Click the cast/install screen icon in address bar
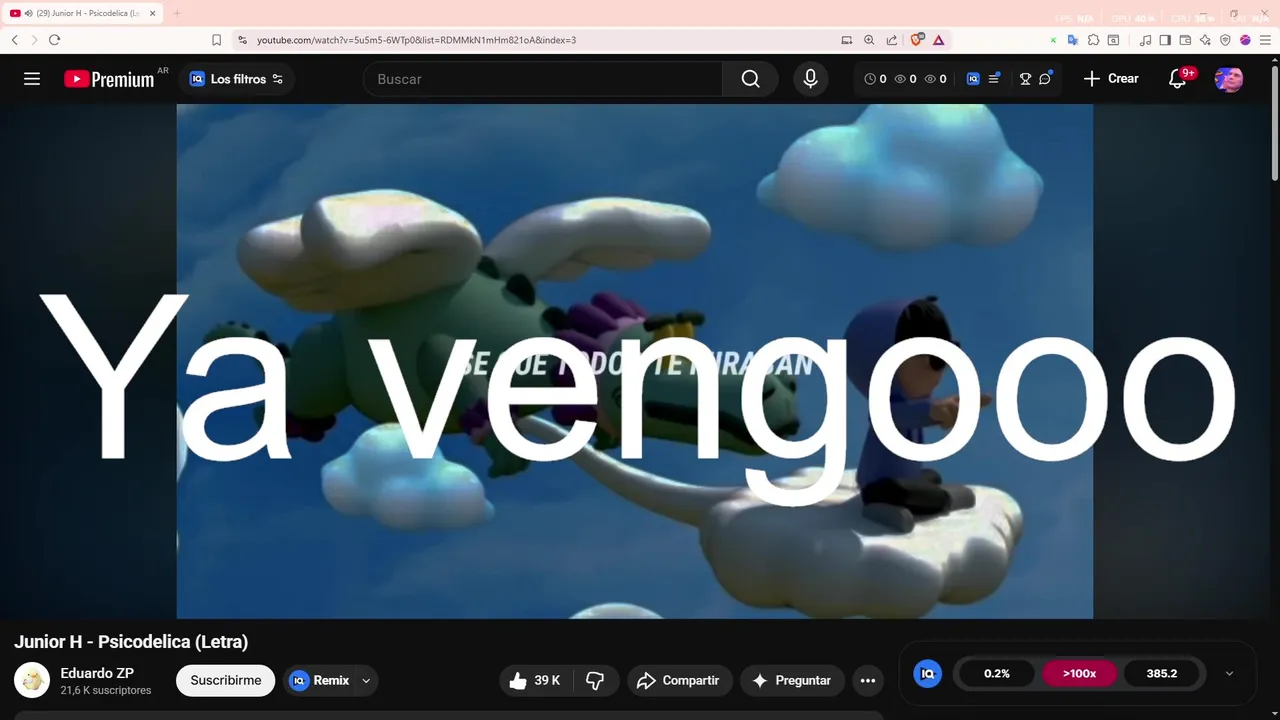The image size is (1280, 720). (847, 40)
